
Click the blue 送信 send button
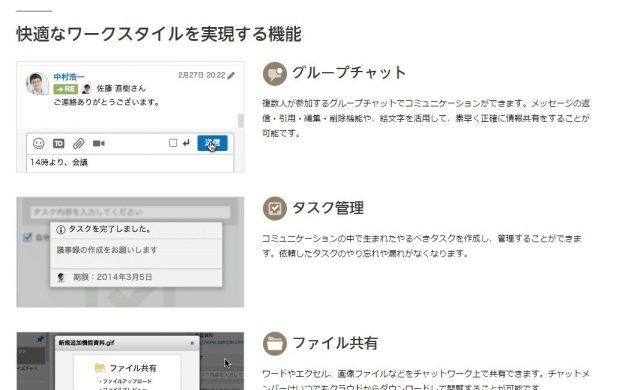[x=212, y=143]
